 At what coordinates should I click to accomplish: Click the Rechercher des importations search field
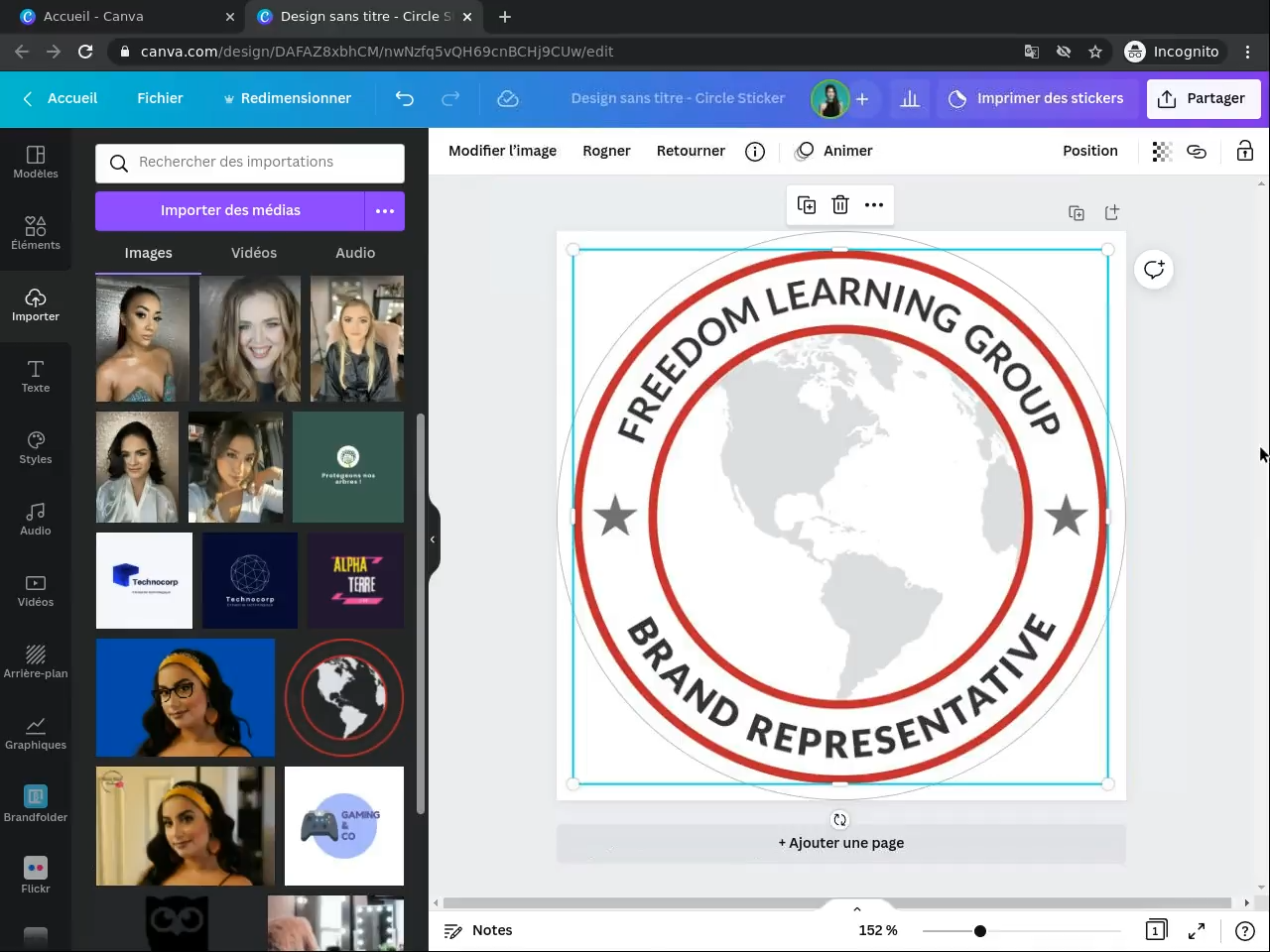pyautogui.click(x=250, y=163)
